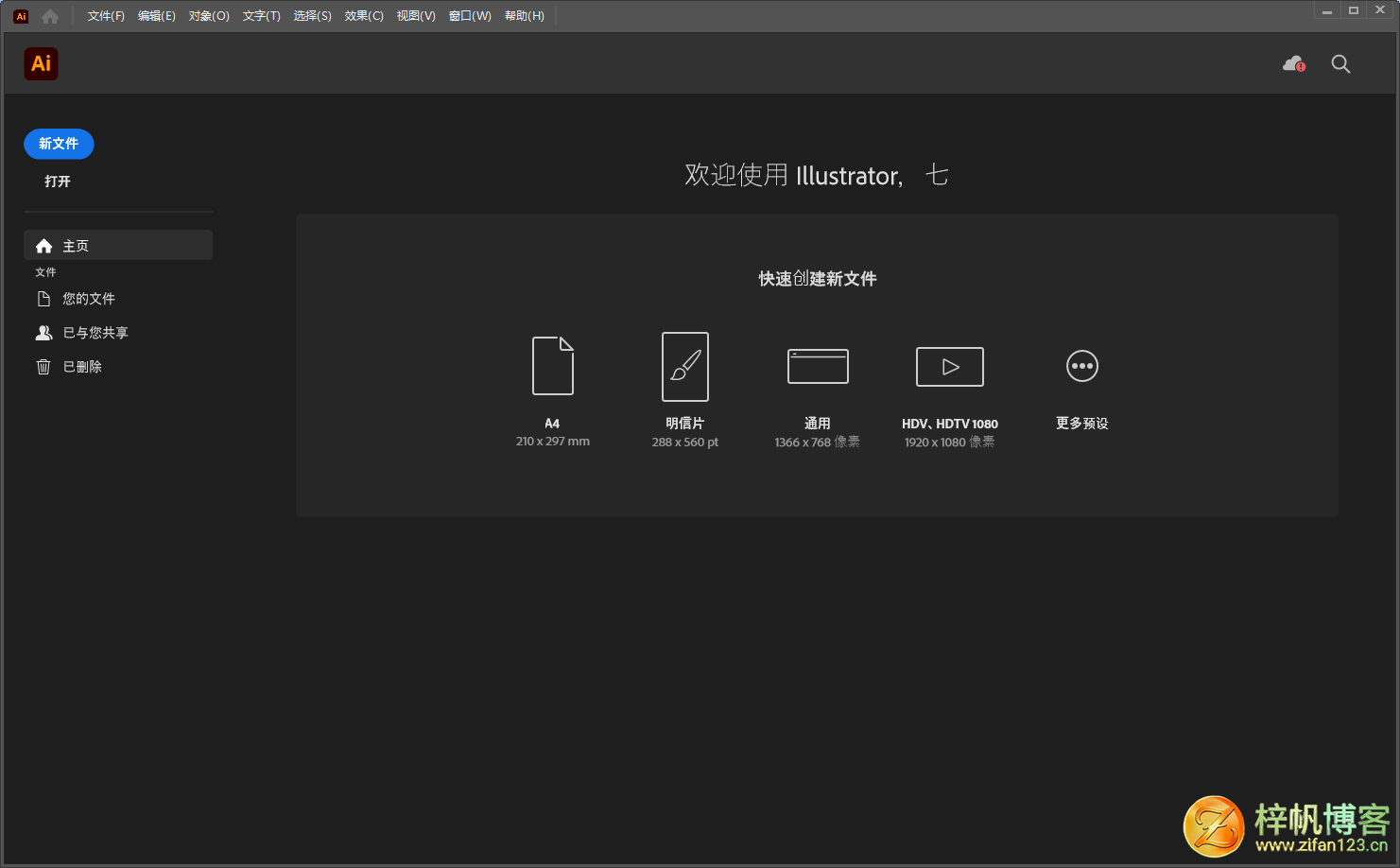Open the 文字(T) menu
This screenshot has width=1400, height=868.
coord(262,16)
